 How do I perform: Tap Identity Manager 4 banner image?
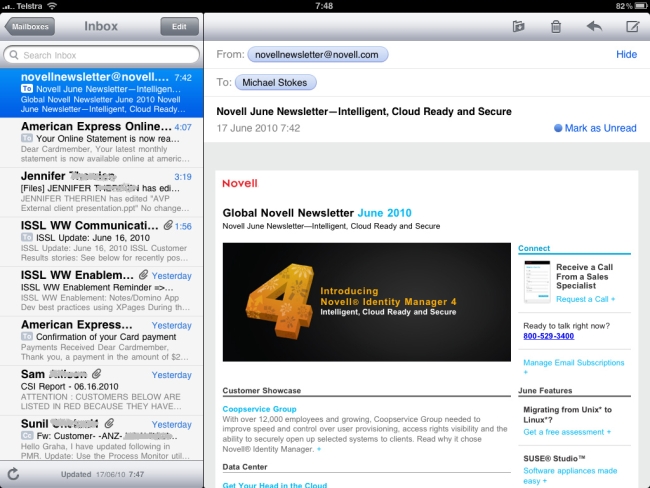pyautogui.click(x=366, y=302)
